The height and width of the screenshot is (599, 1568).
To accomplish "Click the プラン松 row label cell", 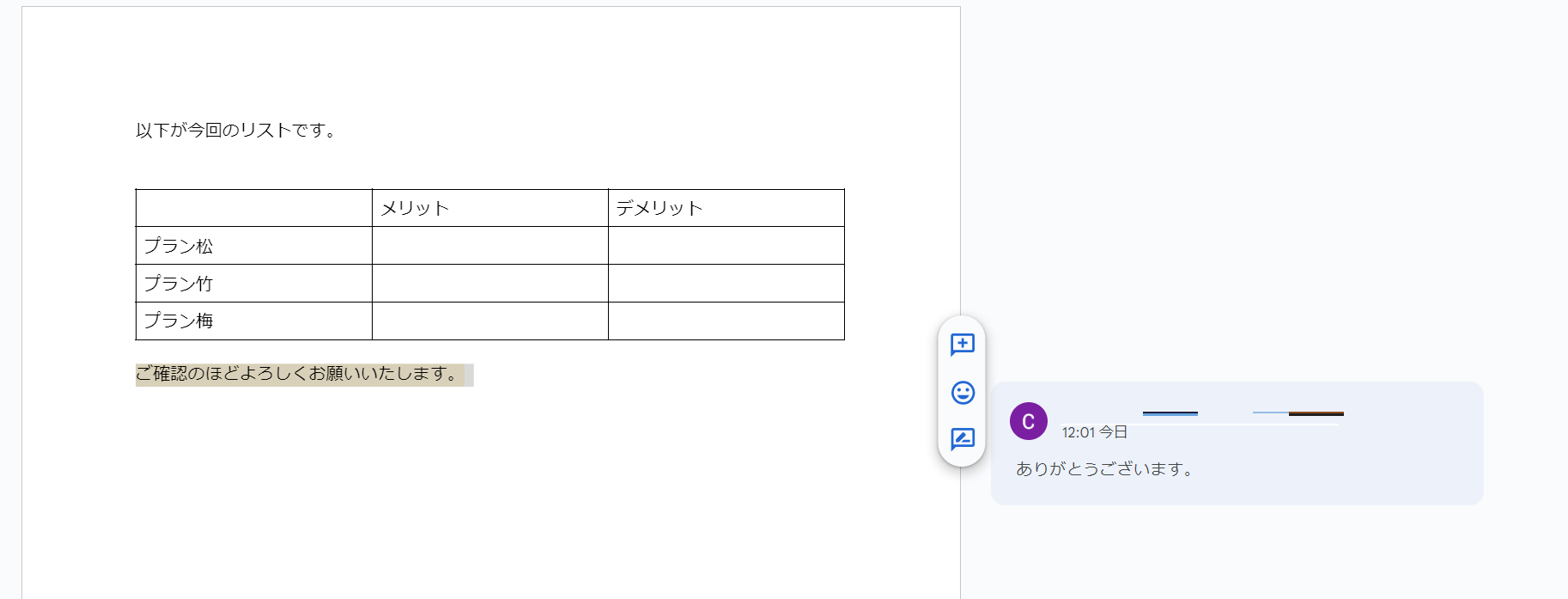I will [x=253, y=246].
